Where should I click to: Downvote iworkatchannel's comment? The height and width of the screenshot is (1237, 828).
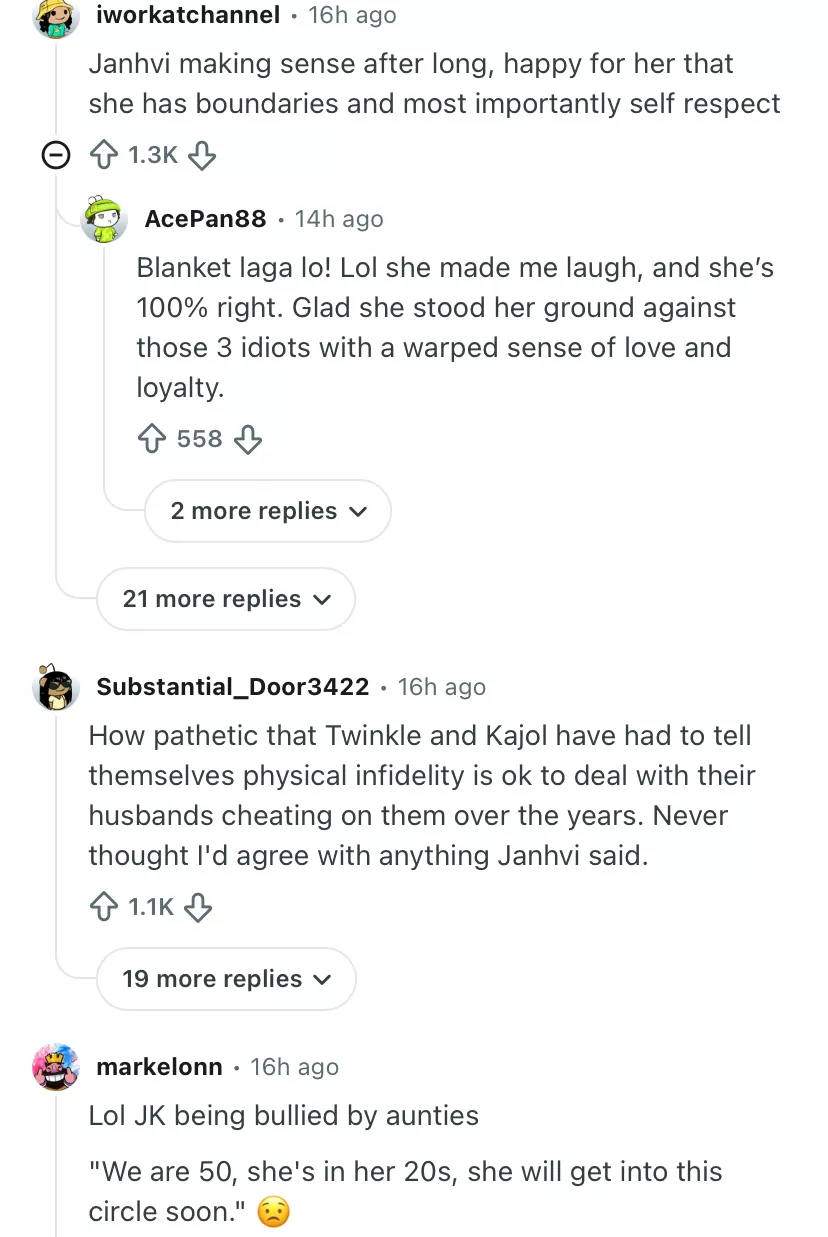click(202, 155)
